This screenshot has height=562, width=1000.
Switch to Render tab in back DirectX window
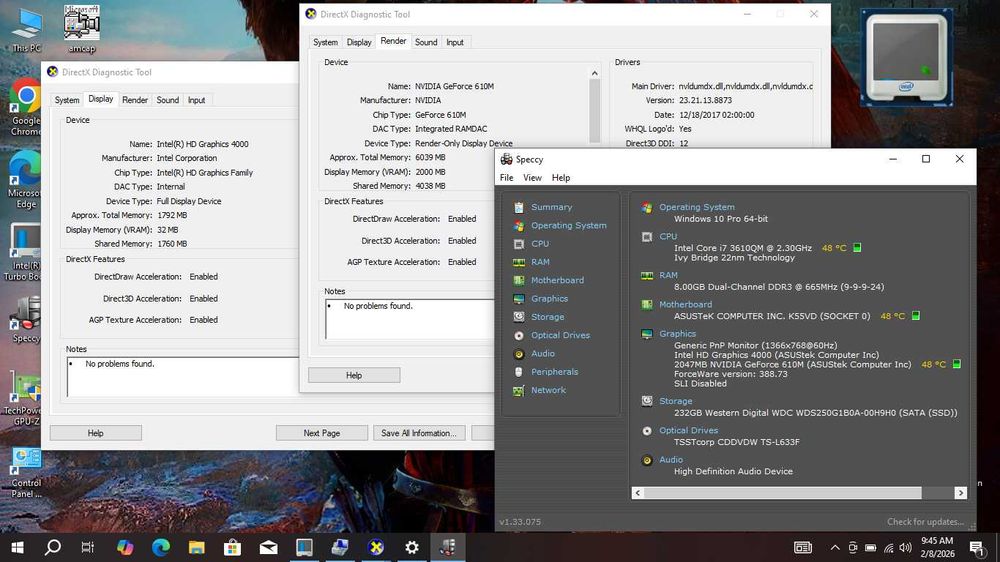[135, 100]
